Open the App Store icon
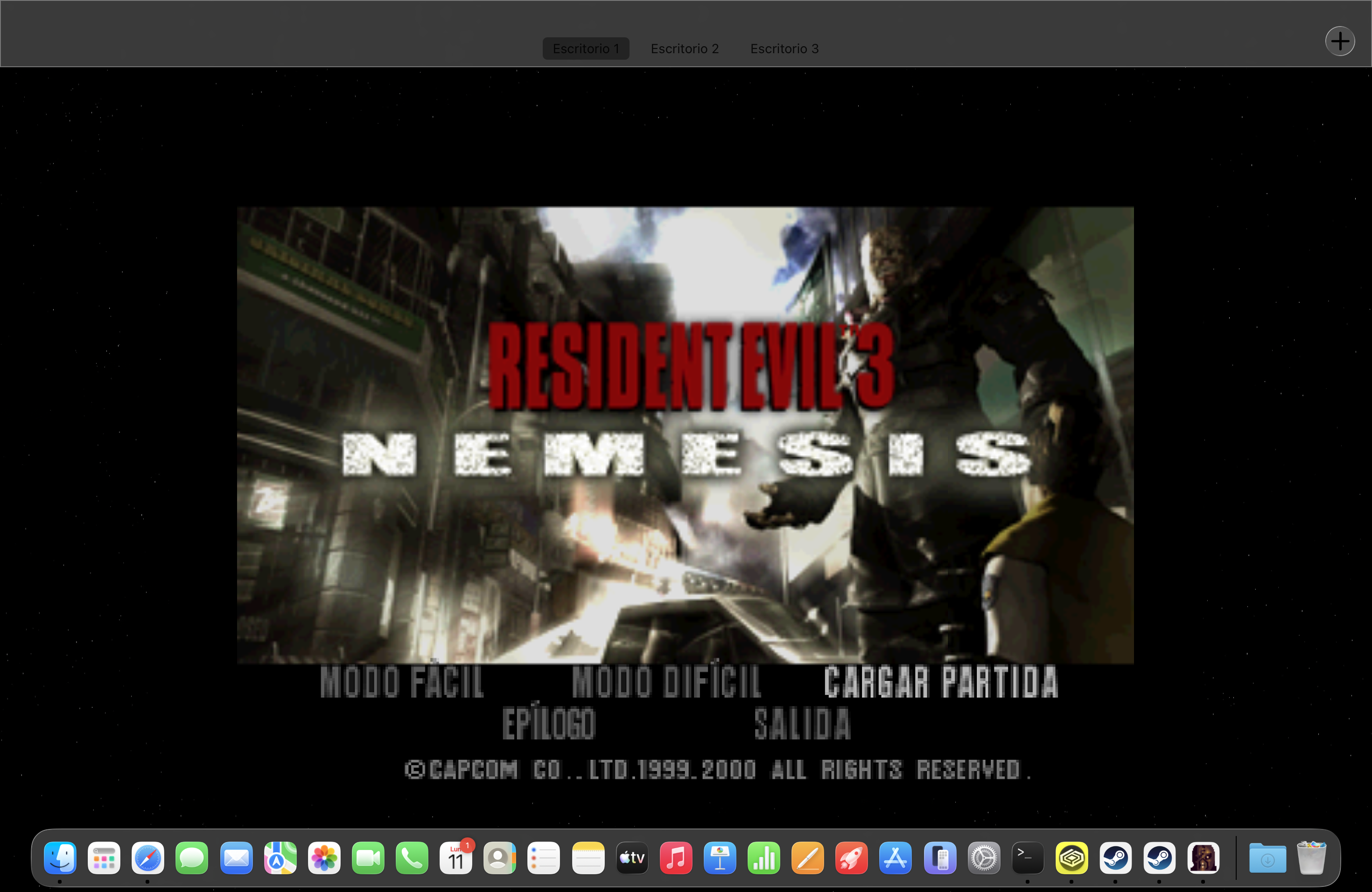The height and width of the screenshot is (892, 1372). tap(895, 858)
